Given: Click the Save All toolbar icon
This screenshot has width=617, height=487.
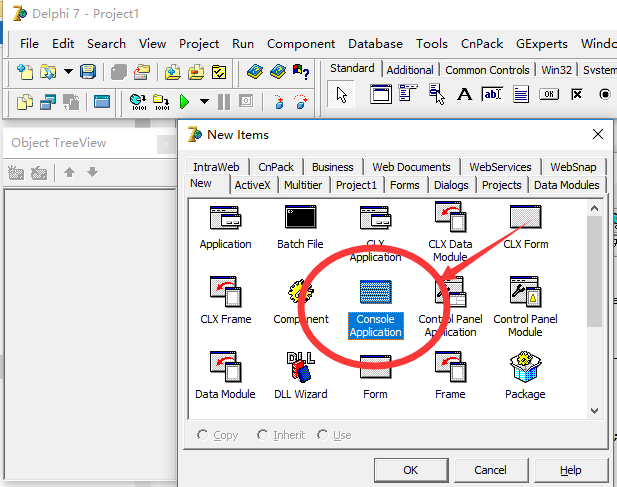Looking at the screenshot, I should coord(118,72).
